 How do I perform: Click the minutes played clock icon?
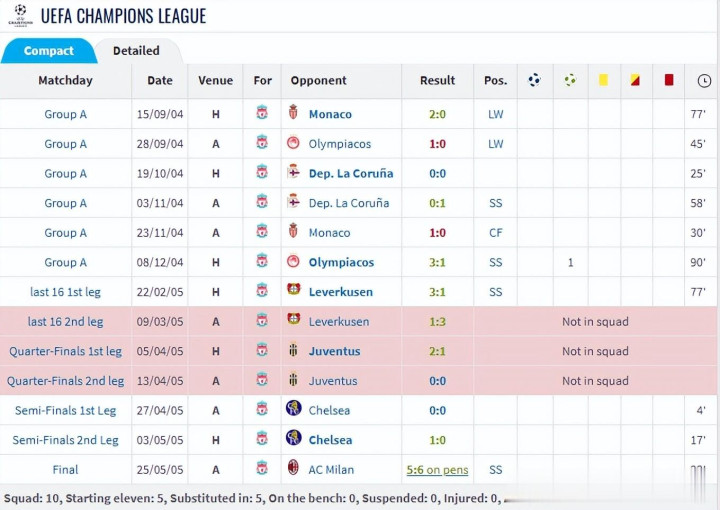click(x=704, y=80)
